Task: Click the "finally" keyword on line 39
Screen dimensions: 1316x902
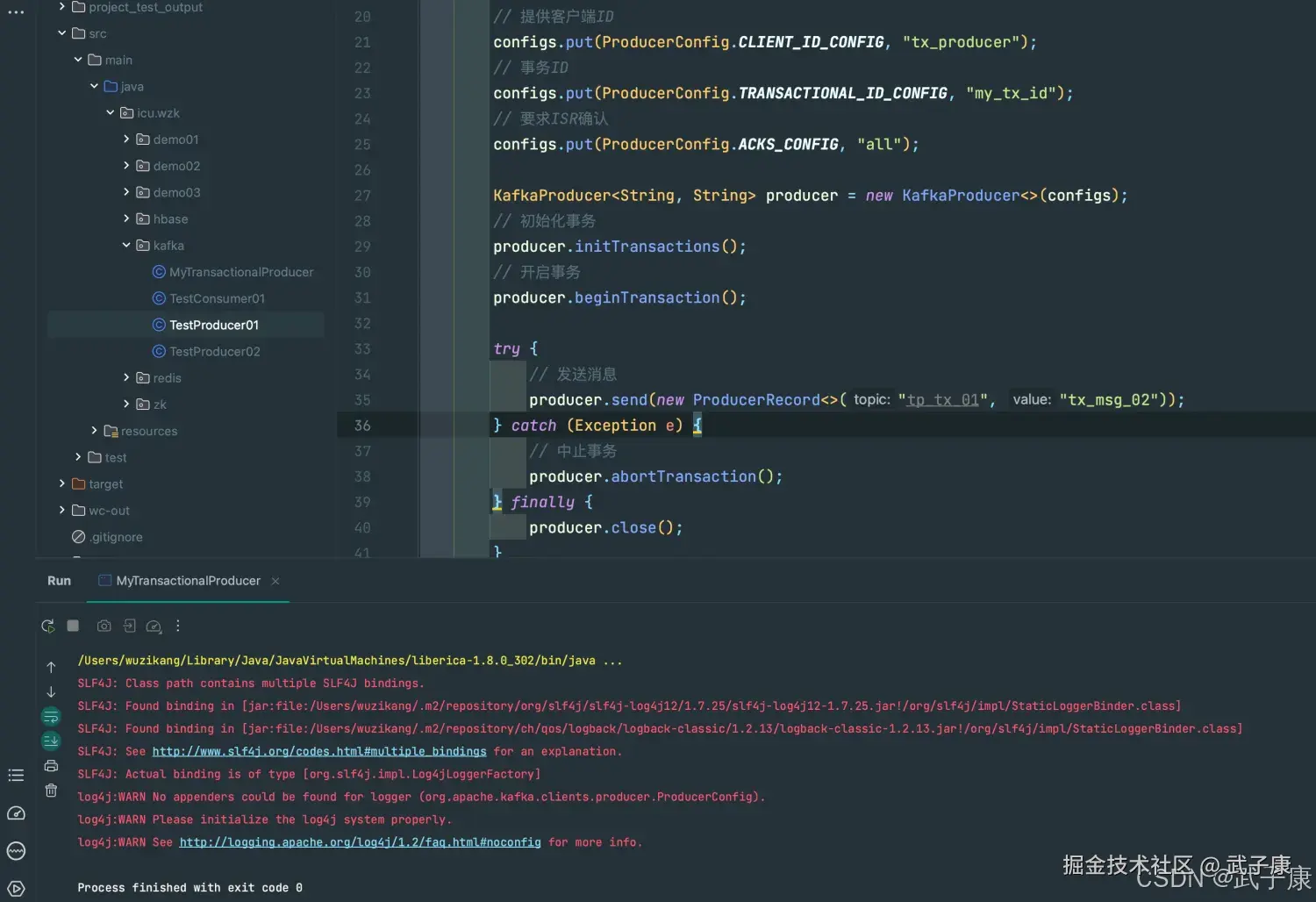Action: click(x=542, y=502)
